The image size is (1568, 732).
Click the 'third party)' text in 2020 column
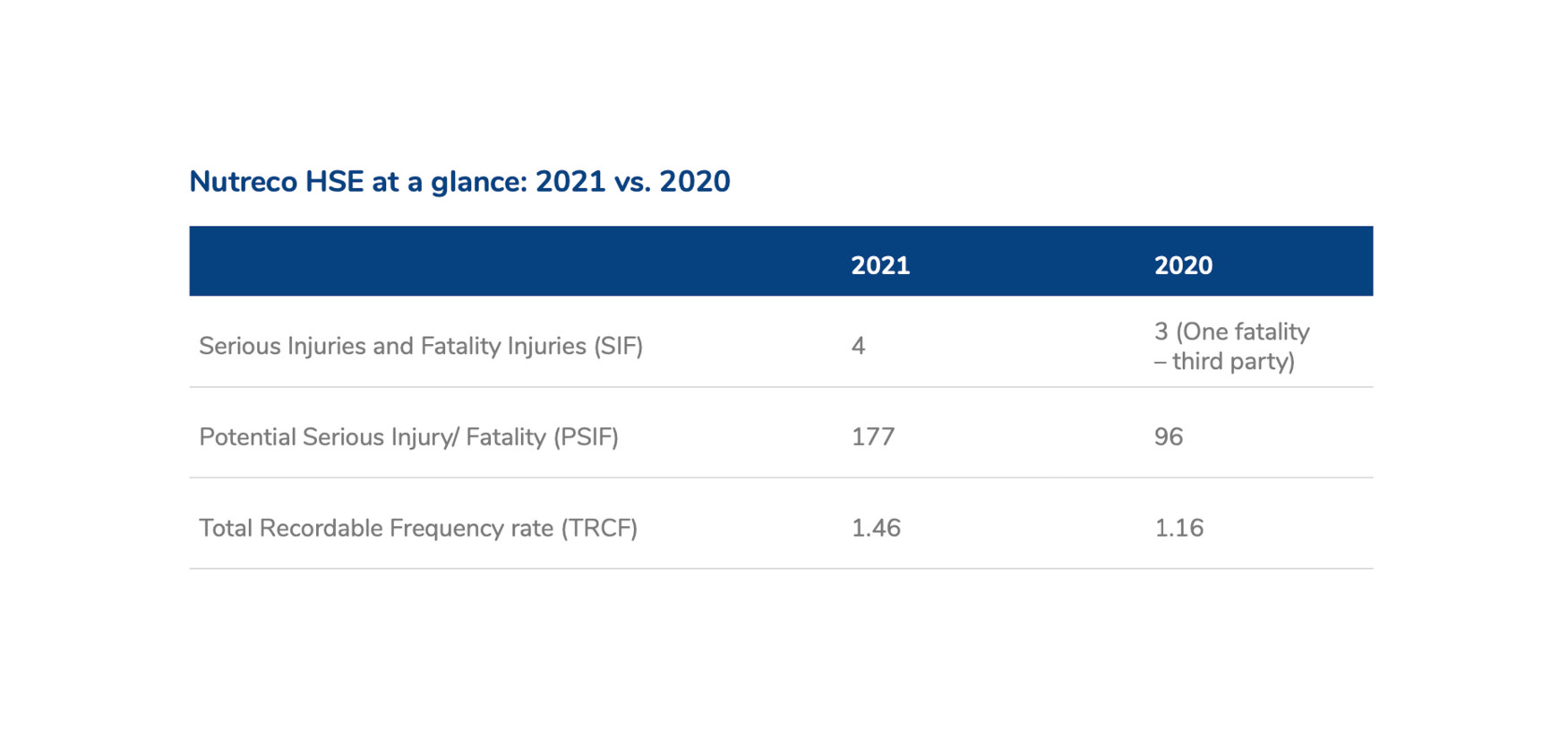(1234, 361)
